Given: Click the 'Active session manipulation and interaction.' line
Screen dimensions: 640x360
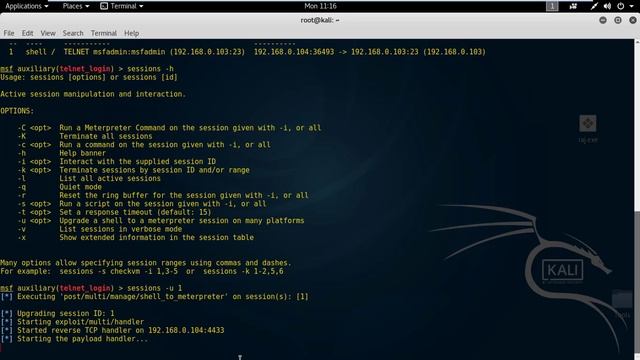Looking at the screenshot, I should pos(93,94).
